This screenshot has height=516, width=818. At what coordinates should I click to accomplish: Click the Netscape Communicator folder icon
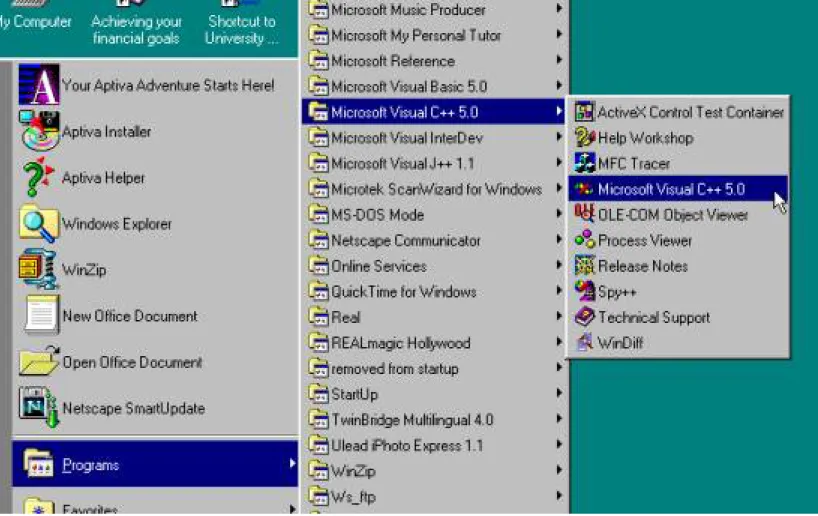coord(318,240)
